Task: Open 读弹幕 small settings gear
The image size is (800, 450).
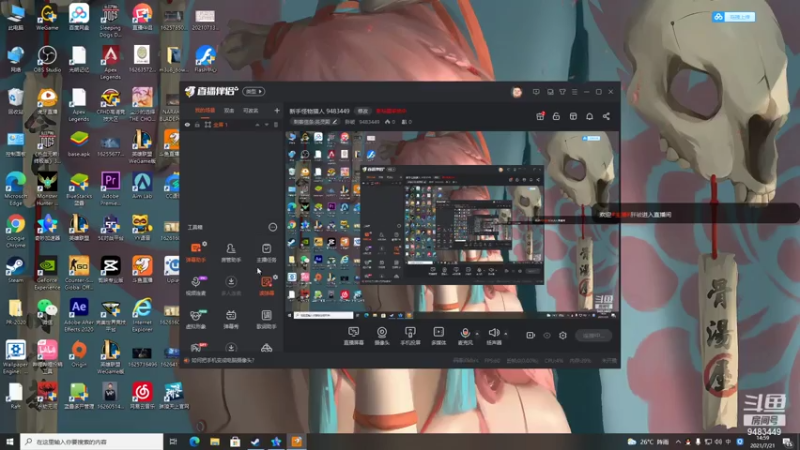Action: pyautogui.click(x=276, y=277)
